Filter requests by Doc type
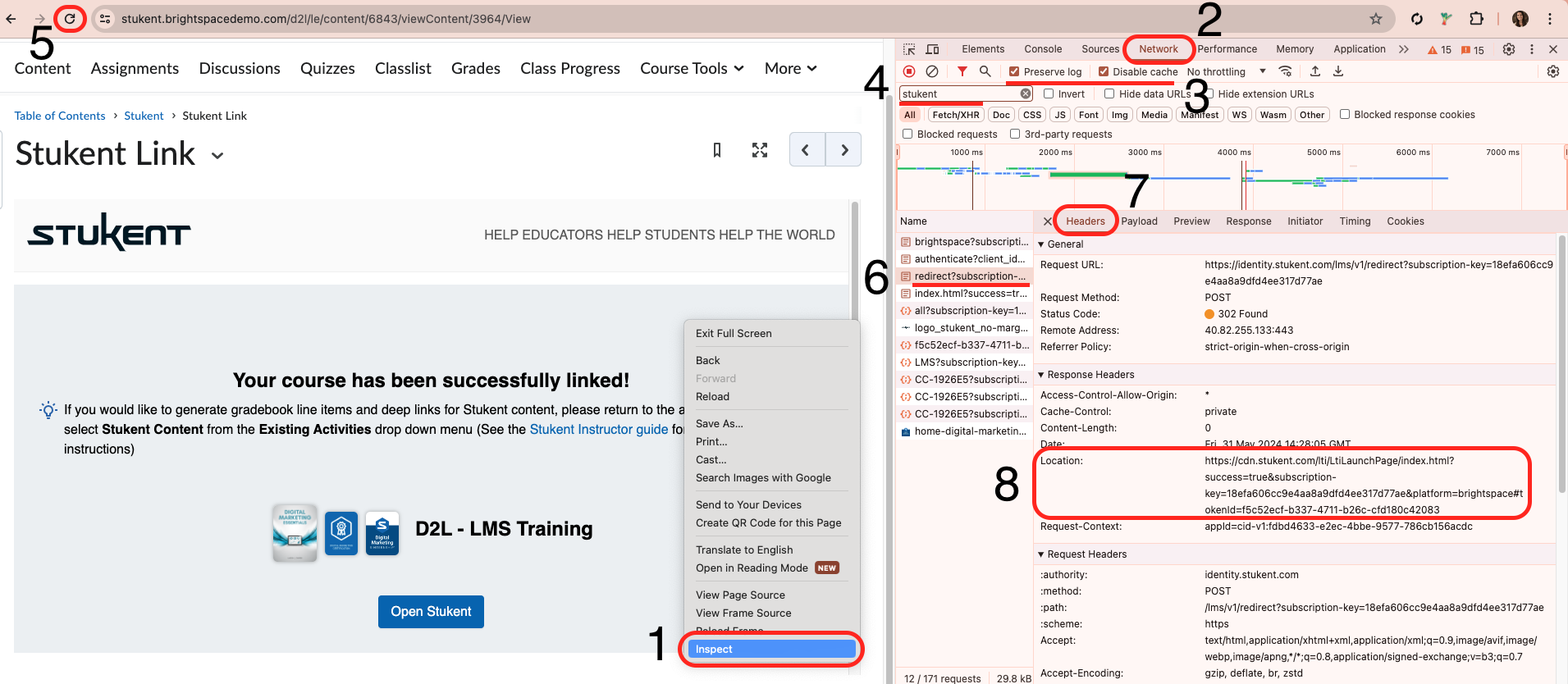1568x684 pixels. [x=1001, y=115]
